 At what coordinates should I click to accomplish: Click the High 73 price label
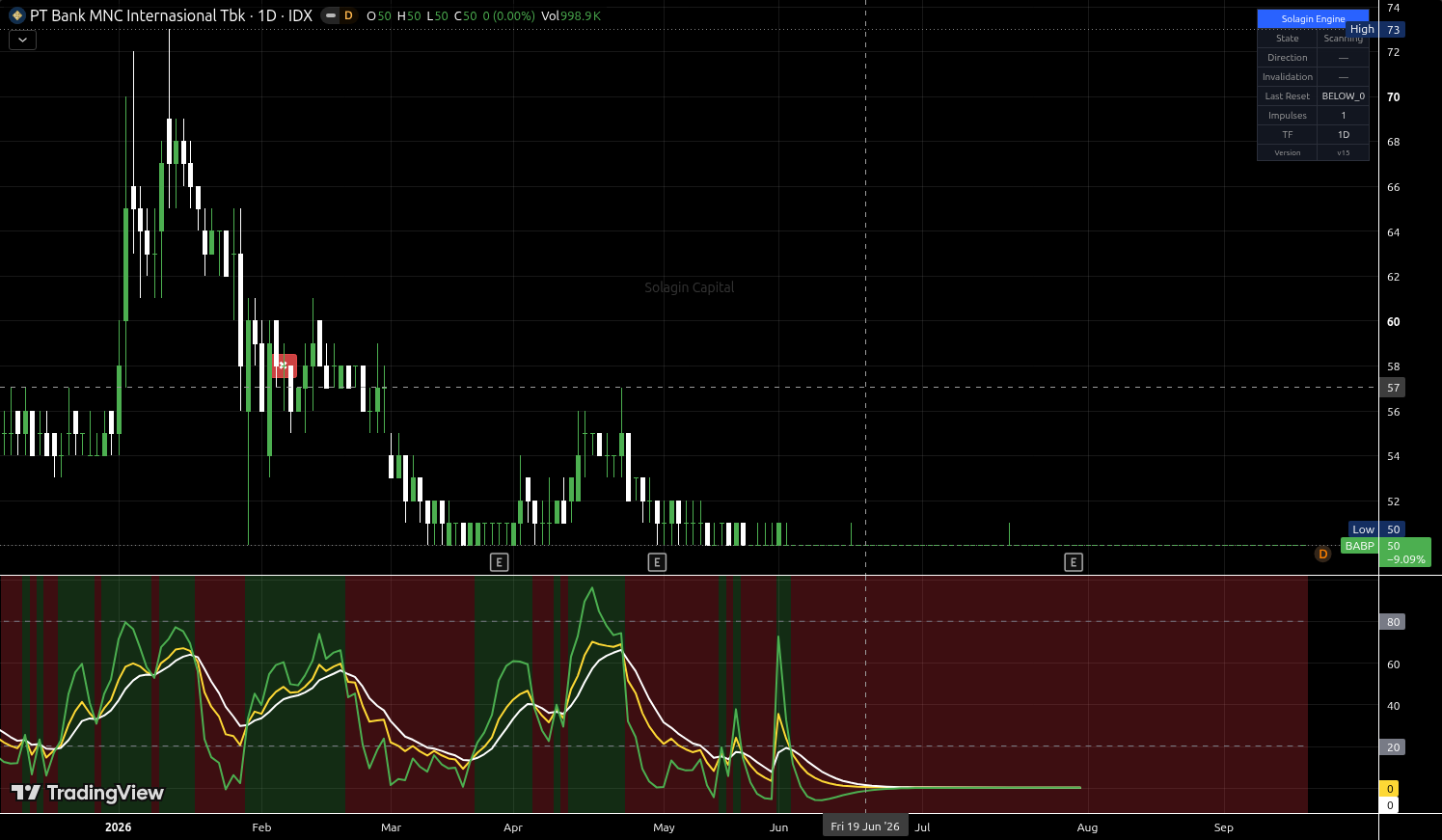coord(1375,30)
